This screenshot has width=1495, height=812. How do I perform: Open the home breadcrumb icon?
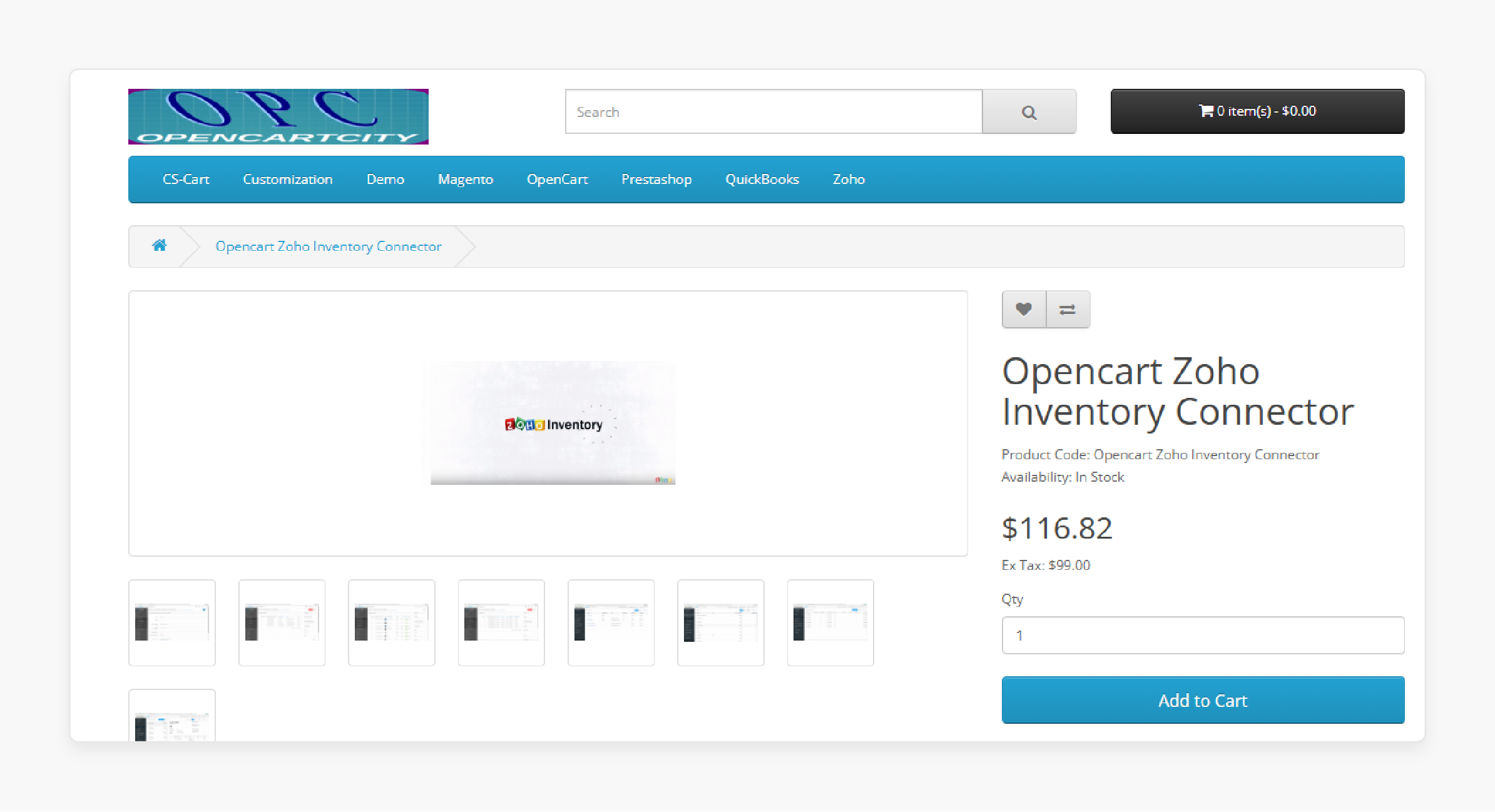point(160,246)
